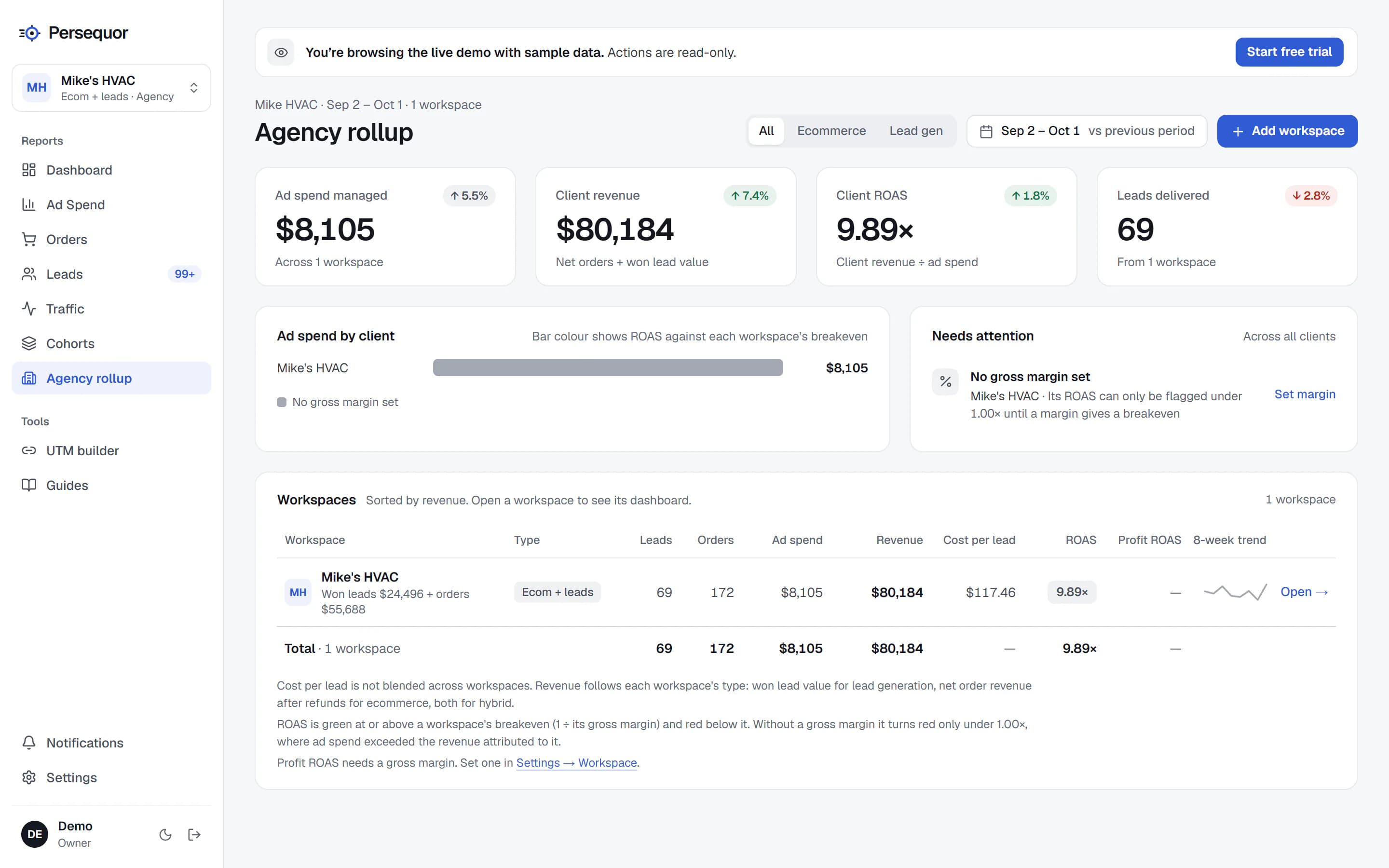Click the $117.46 cost per lead value
The image size is (1389, 868).
pyautogui.click(x=990, y=593)
